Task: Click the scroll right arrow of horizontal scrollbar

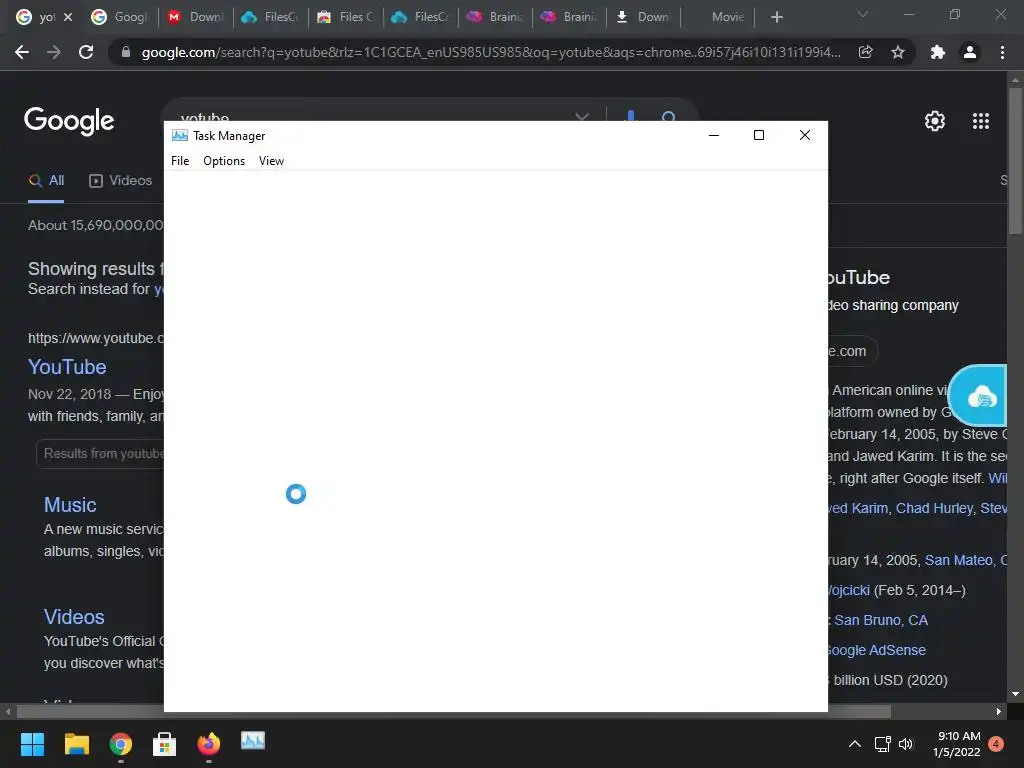Action: [999, 711]
